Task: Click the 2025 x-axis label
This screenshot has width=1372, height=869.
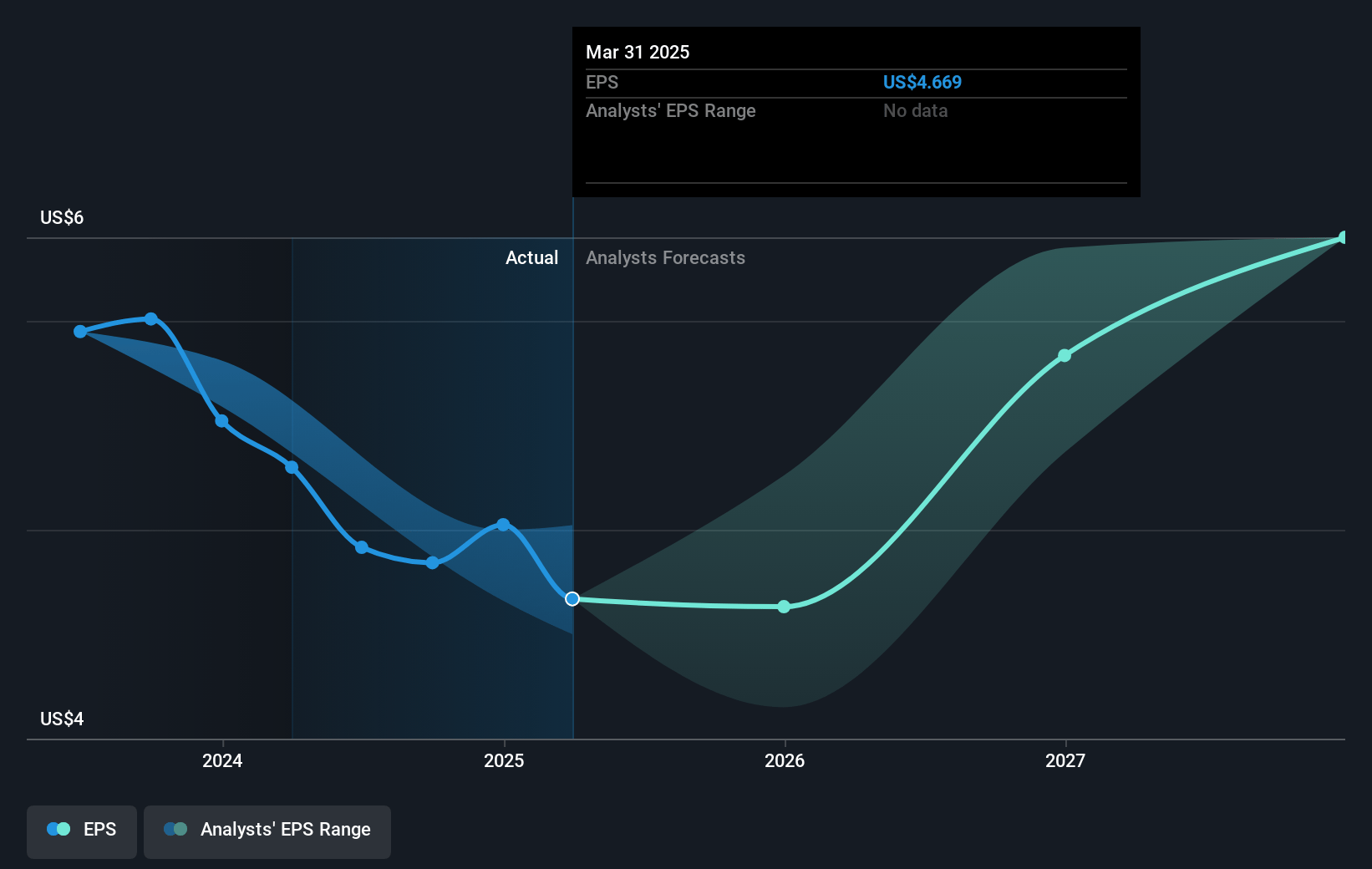Action: pyautogui.click(x=504, y=760)
